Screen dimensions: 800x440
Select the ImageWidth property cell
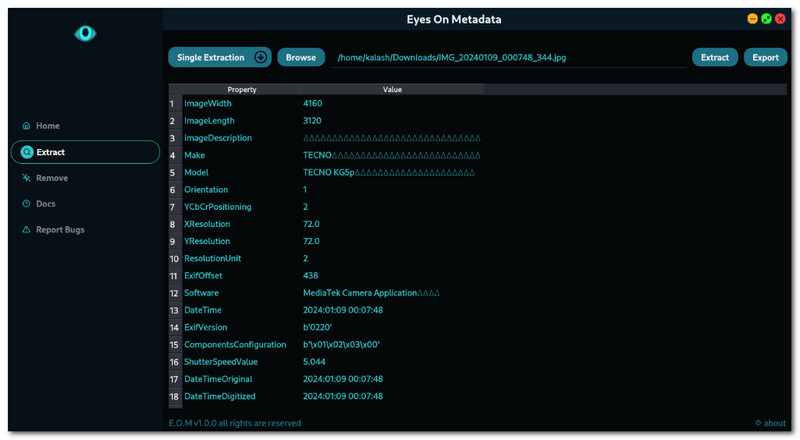point(241,104)
